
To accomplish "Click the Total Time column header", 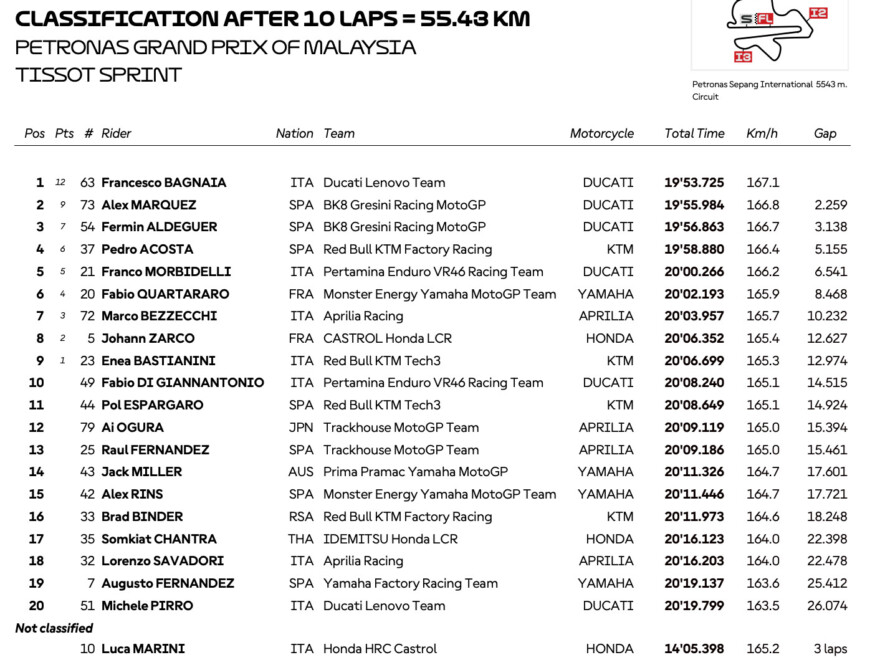I will (694, 133).
